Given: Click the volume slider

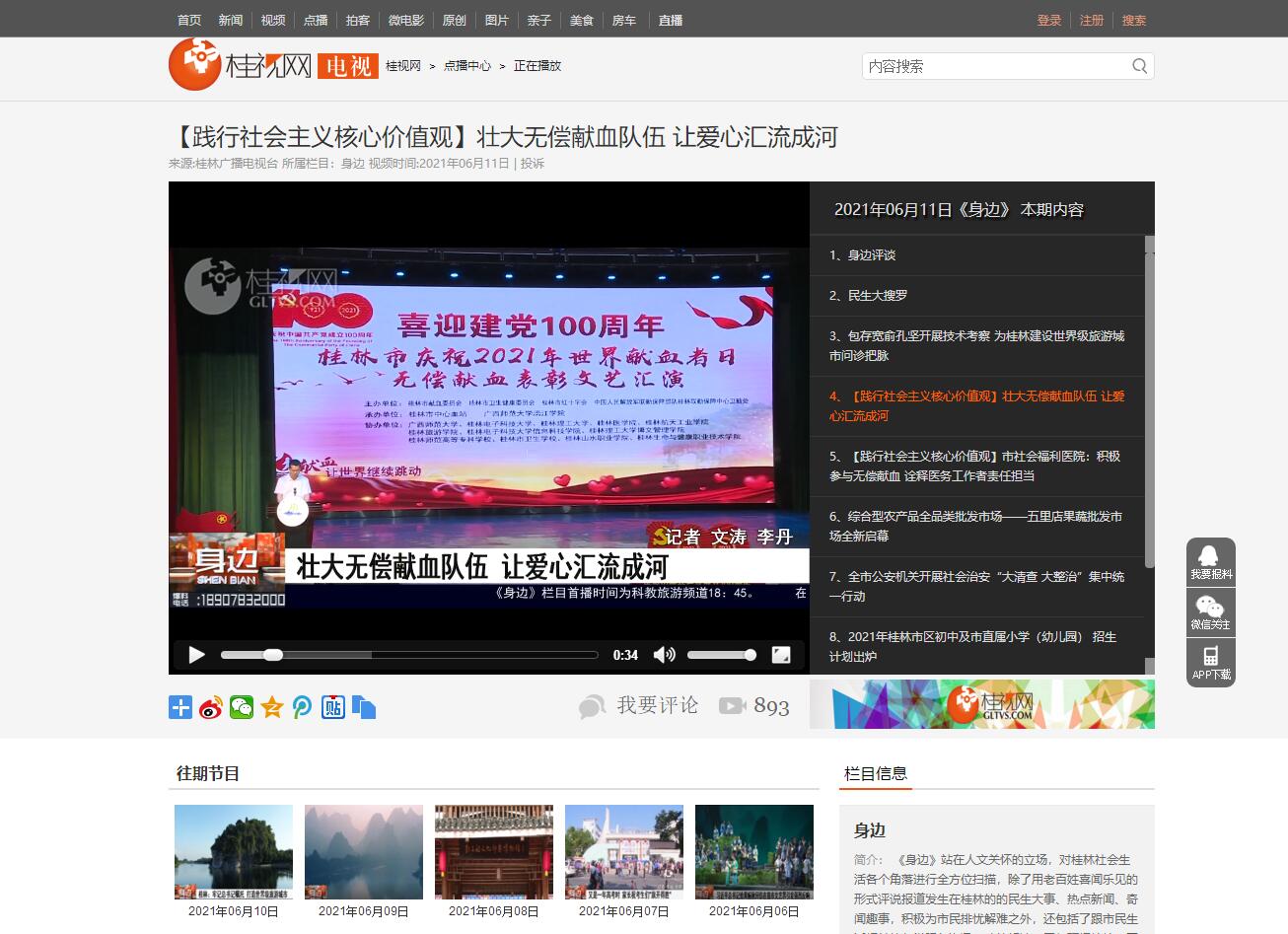Looking at the screenshot, I should [721, 655].
